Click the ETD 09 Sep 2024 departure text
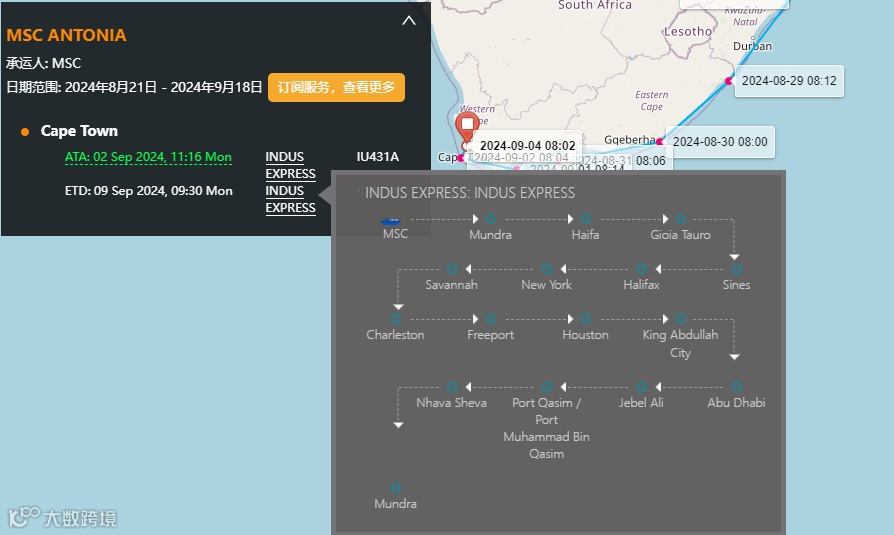Image resolution: width=894 pixels, height=535 pixels. [x=148, y=191]
